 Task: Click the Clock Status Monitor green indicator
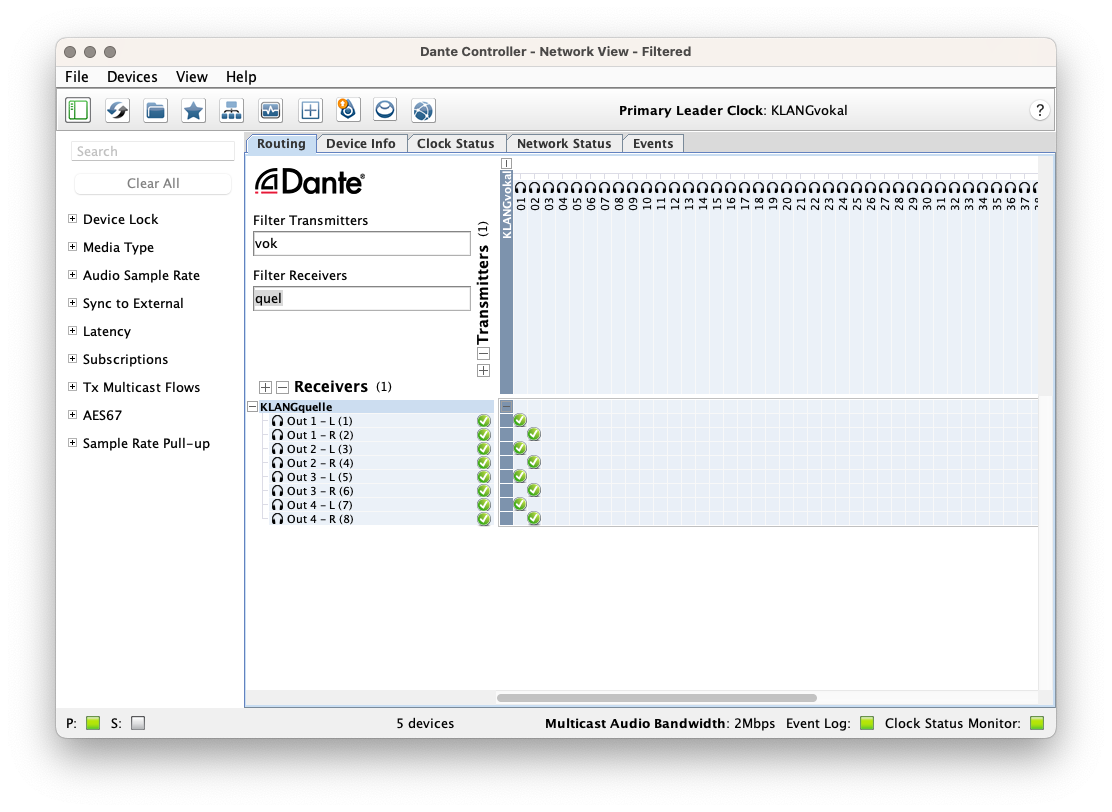(1037, 723)
